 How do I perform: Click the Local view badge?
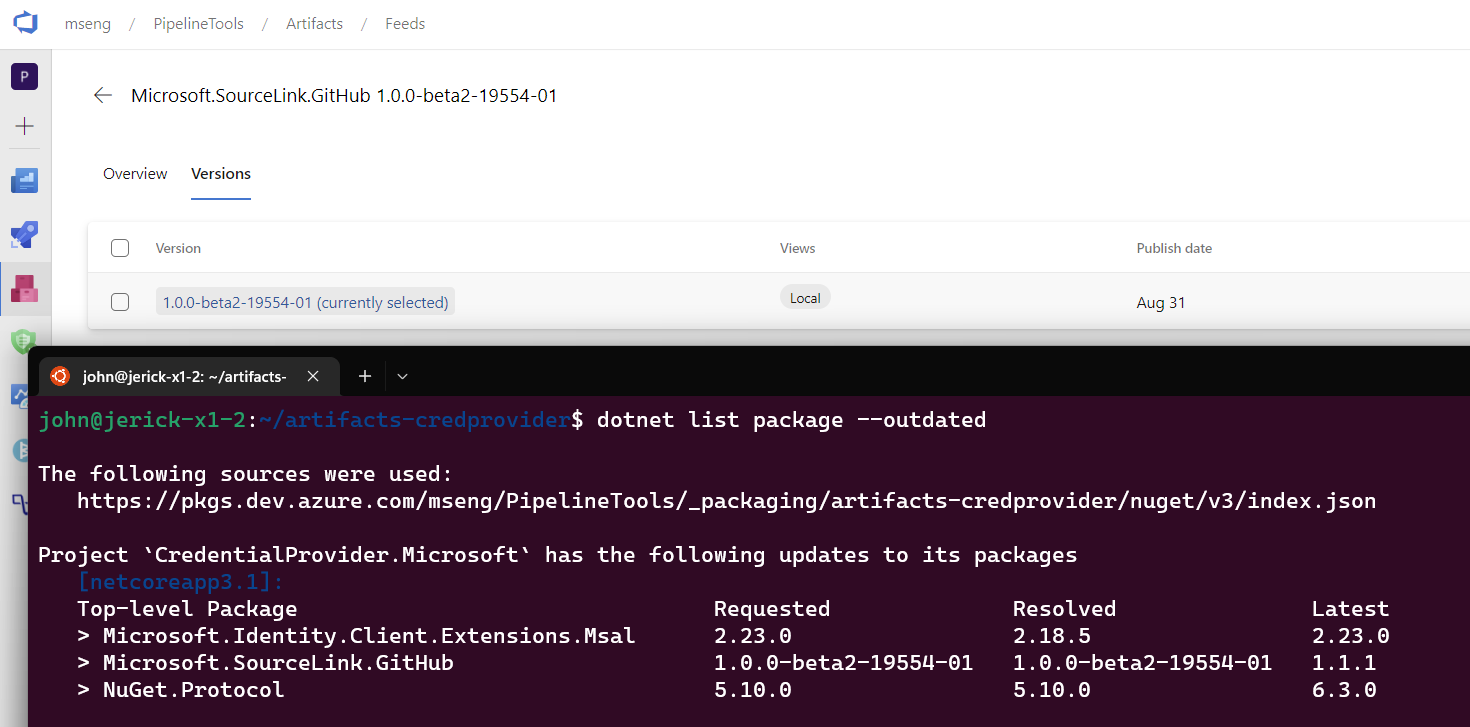point(805,296)
